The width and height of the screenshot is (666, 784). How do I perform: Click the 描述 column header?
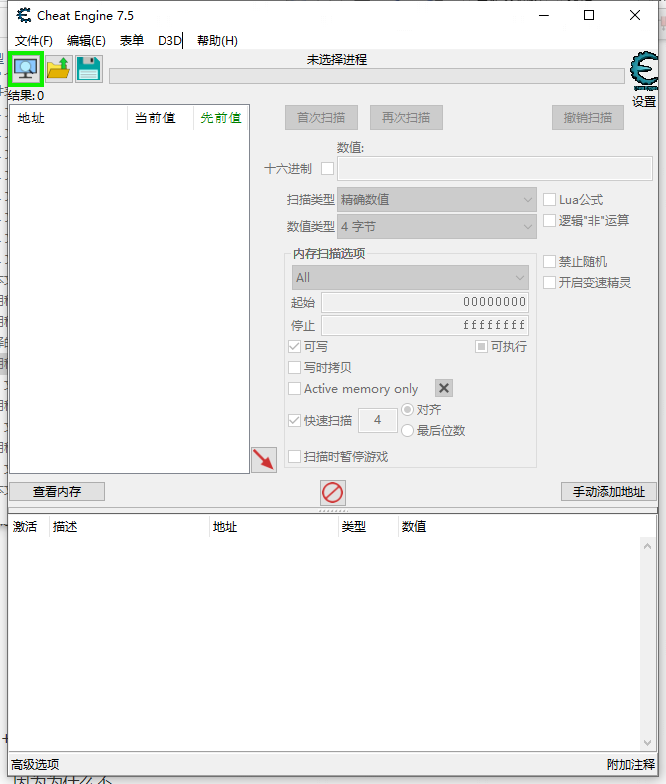pyautogui.click(x=129, y=526)
